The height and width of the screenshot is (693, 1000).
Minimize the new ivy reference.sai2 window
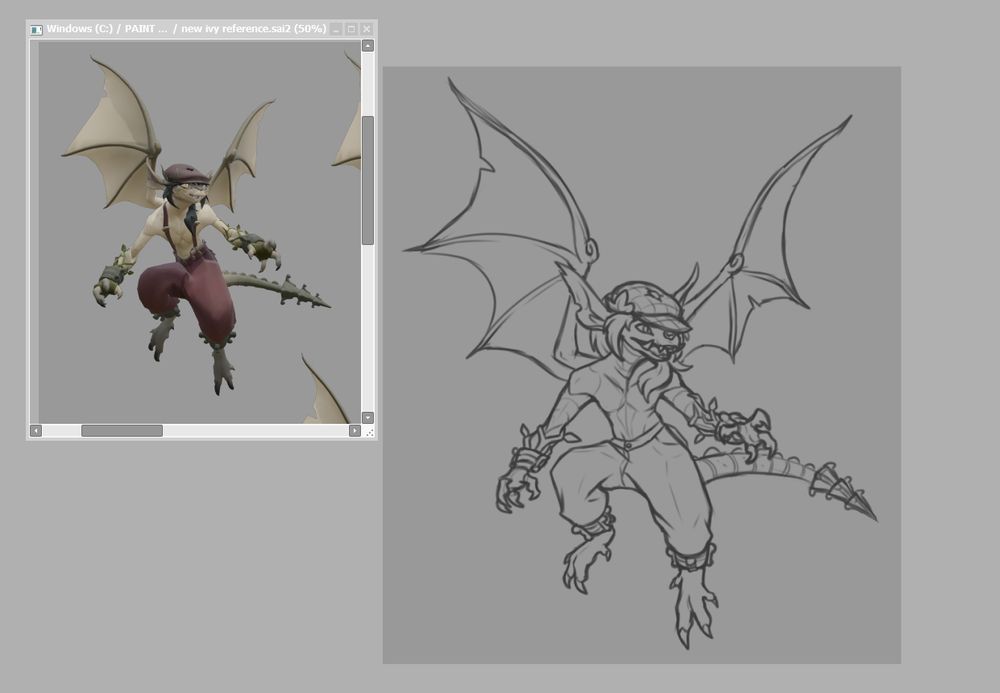click(336, 29)
